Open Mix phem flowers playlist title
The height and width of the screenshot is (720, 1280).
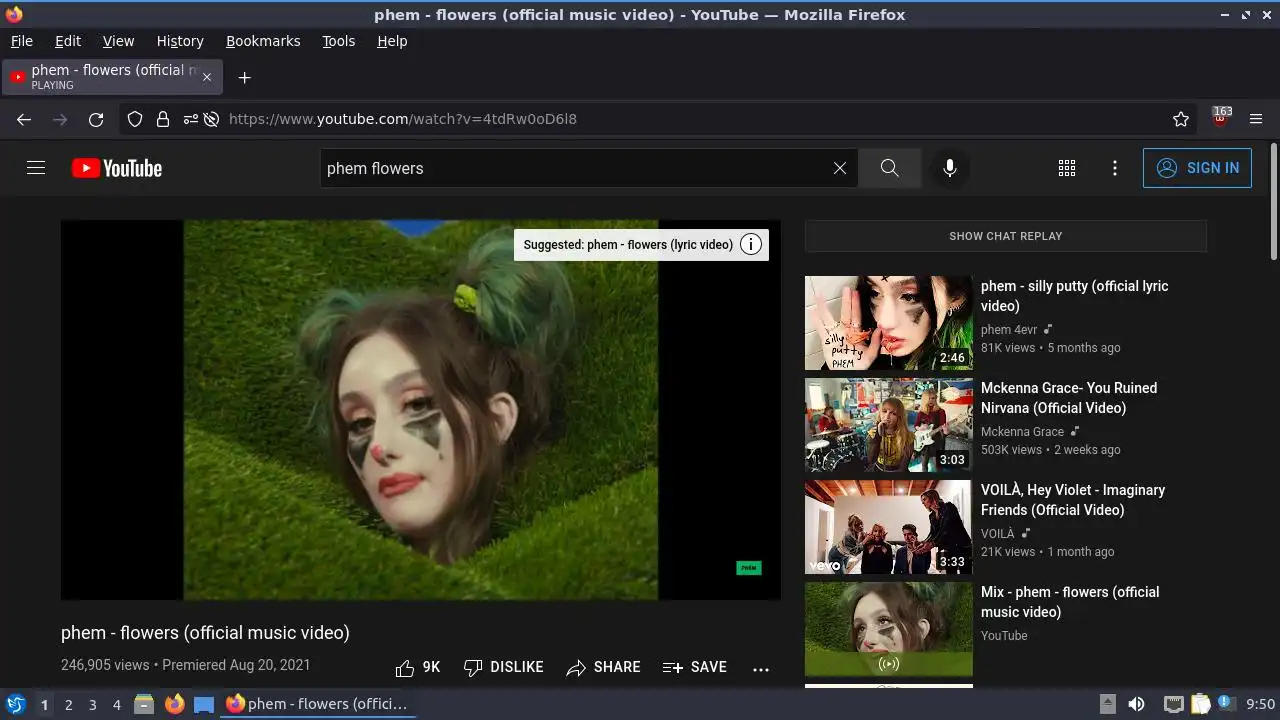pyautogui.click(x=1070, y=602)
